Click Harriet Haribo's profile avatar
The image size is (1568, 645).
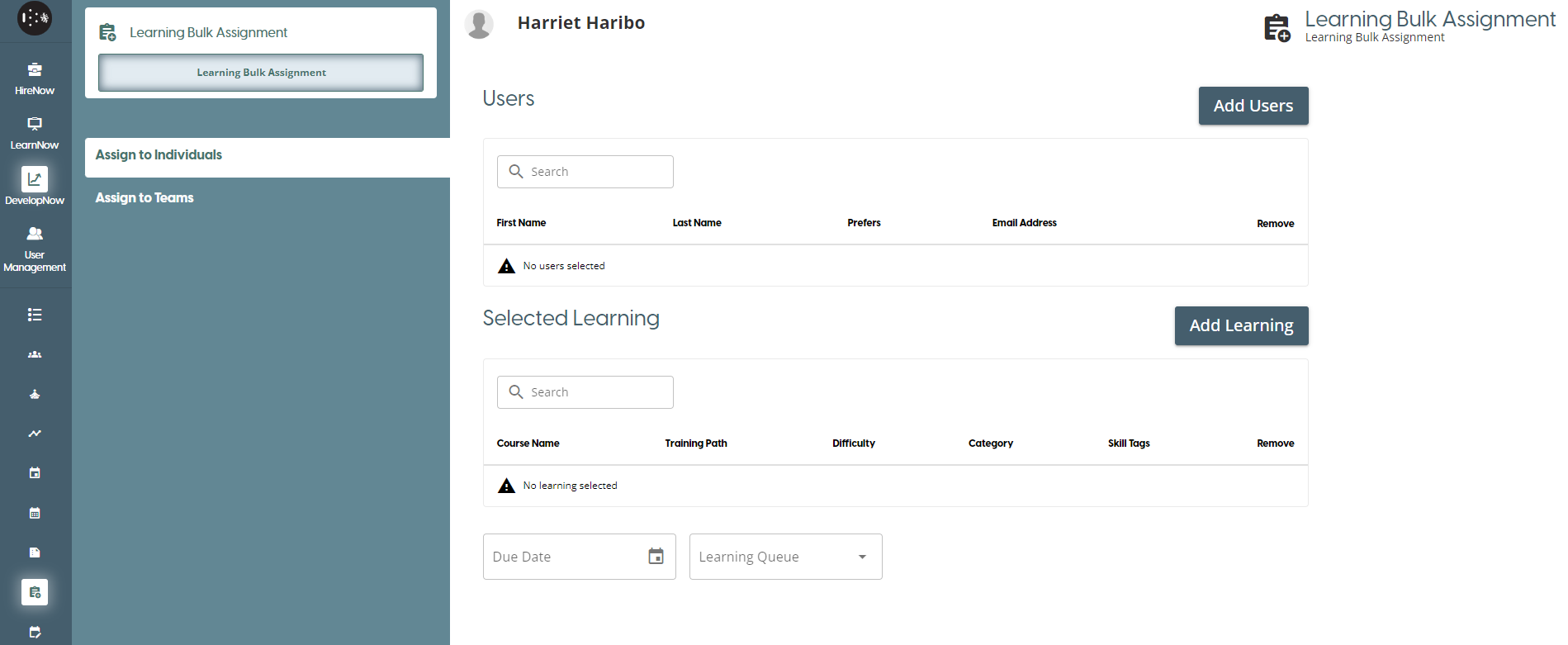[479, 24]
